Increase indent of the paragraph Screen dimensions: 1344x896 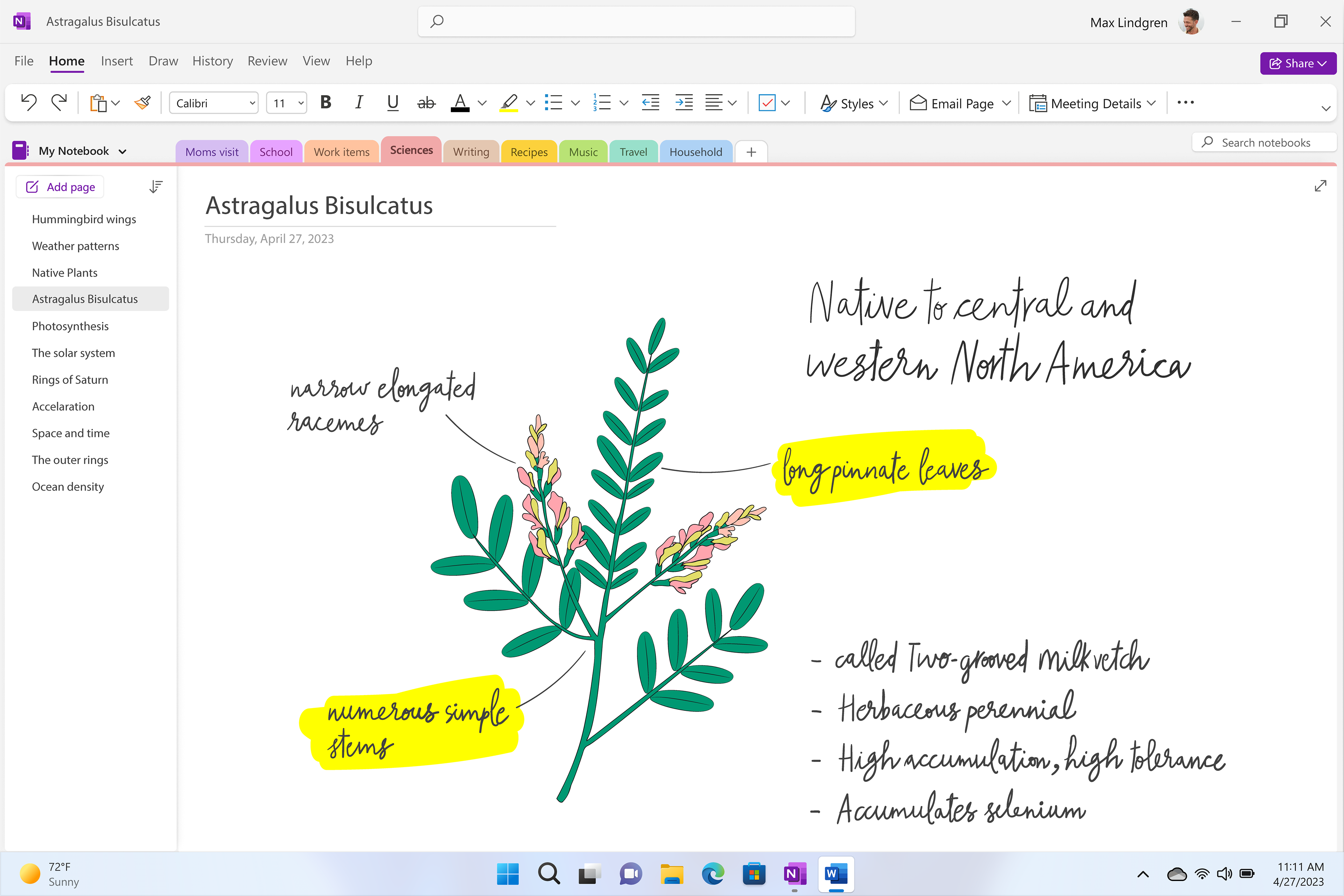(684, 103)
